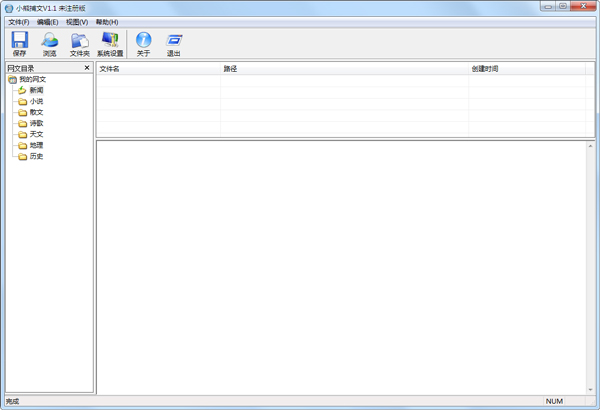Click the content pane scroll-up arrow
The width and height of the screenshot is (600, 410).
coord(590,146)
